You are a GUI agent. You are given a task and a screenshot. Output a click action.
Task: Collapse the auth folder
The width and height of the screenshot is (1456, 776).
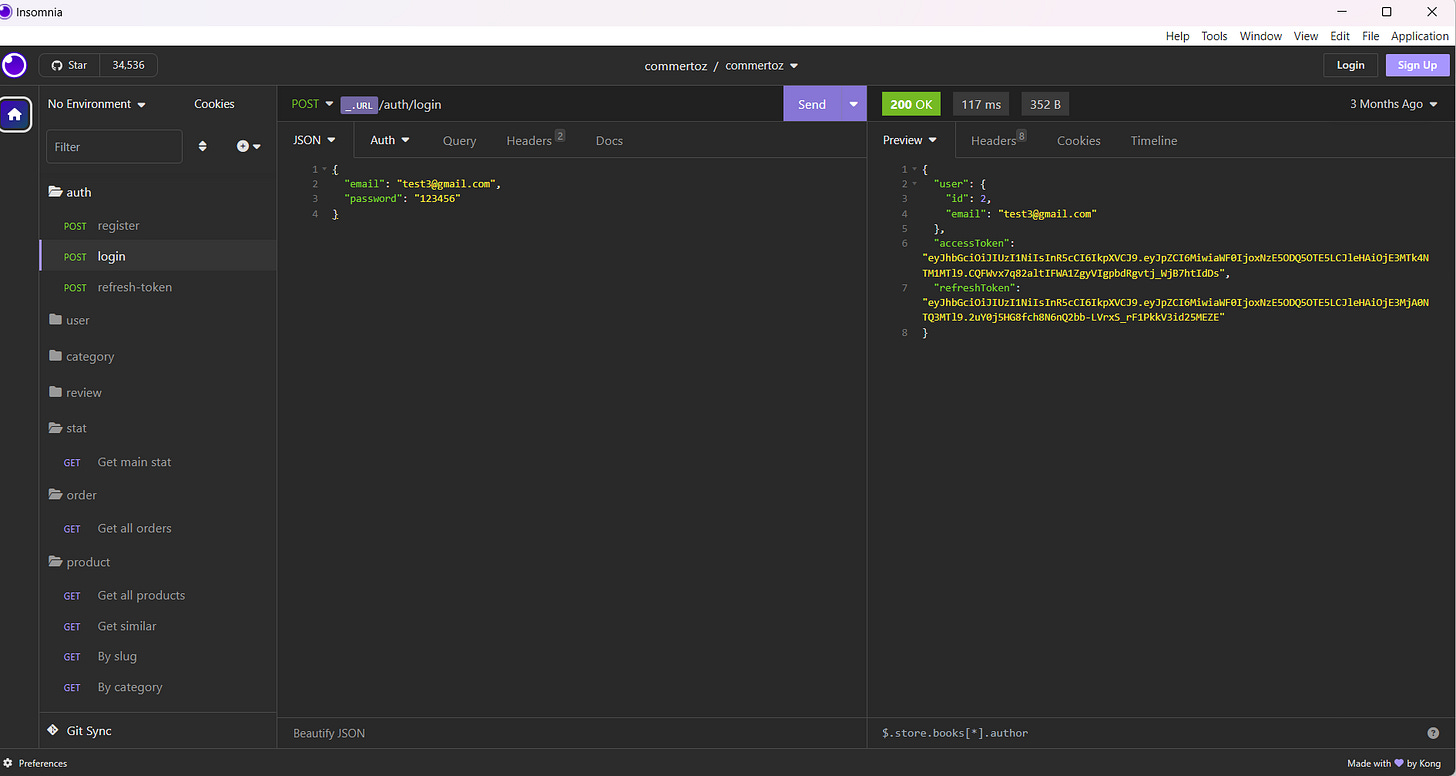point(158,192)
